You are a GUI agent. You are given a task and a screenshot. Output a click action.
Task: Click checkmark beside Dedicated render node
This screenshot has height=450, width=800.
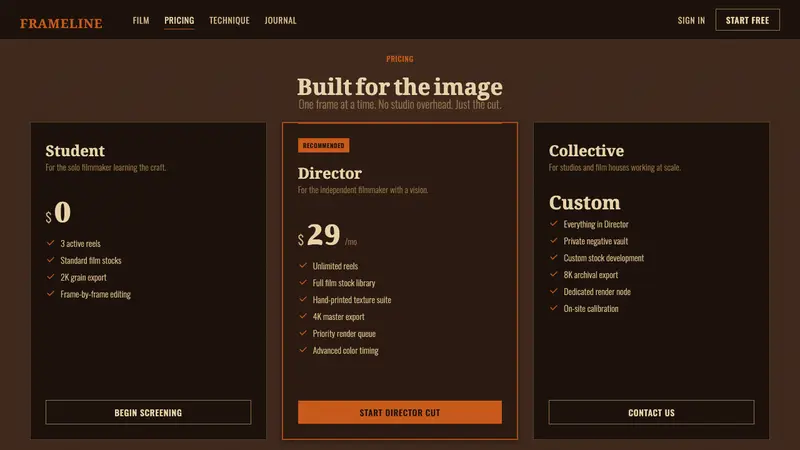[x=554, y=291]
